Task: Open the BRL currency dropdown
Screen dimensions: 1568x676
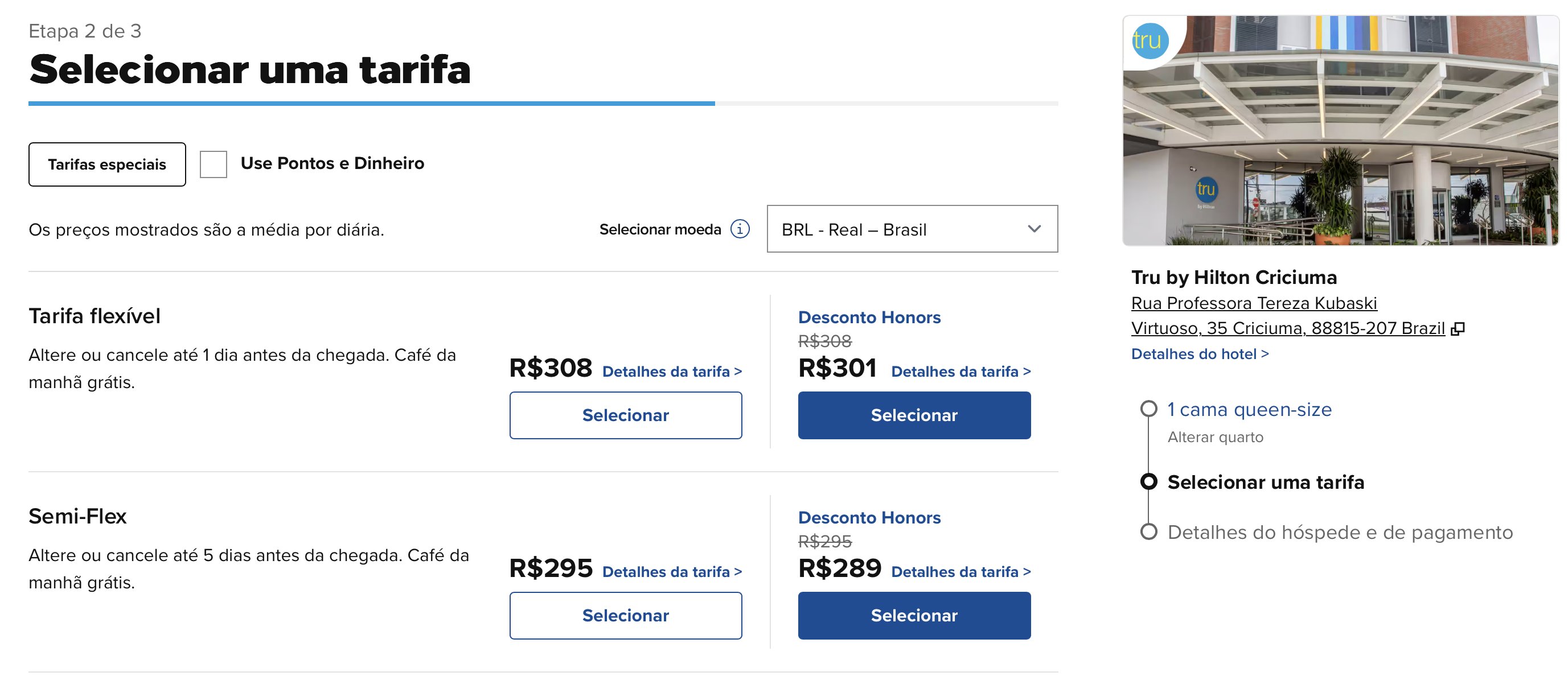Action: (912, 229)
